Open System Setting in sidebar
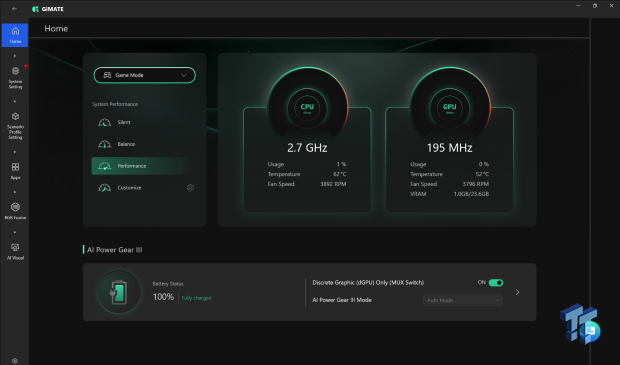Viewport: 620px width, 365px height. click(15, 78)
